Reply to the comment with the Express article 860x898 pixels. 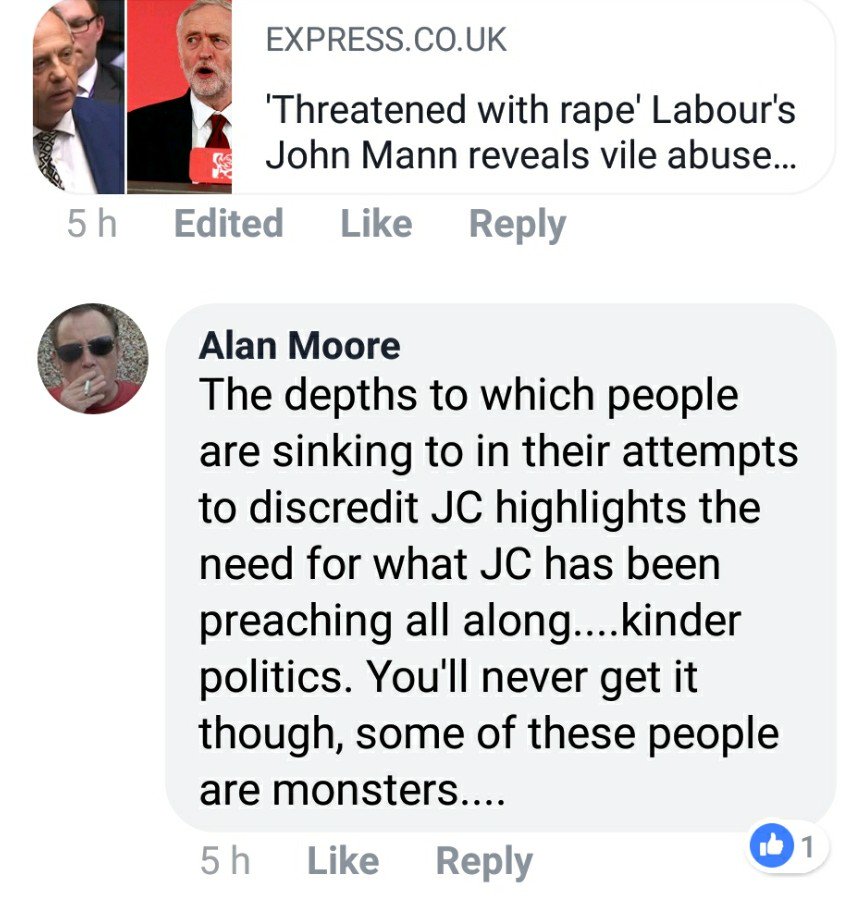pos(517,224)
